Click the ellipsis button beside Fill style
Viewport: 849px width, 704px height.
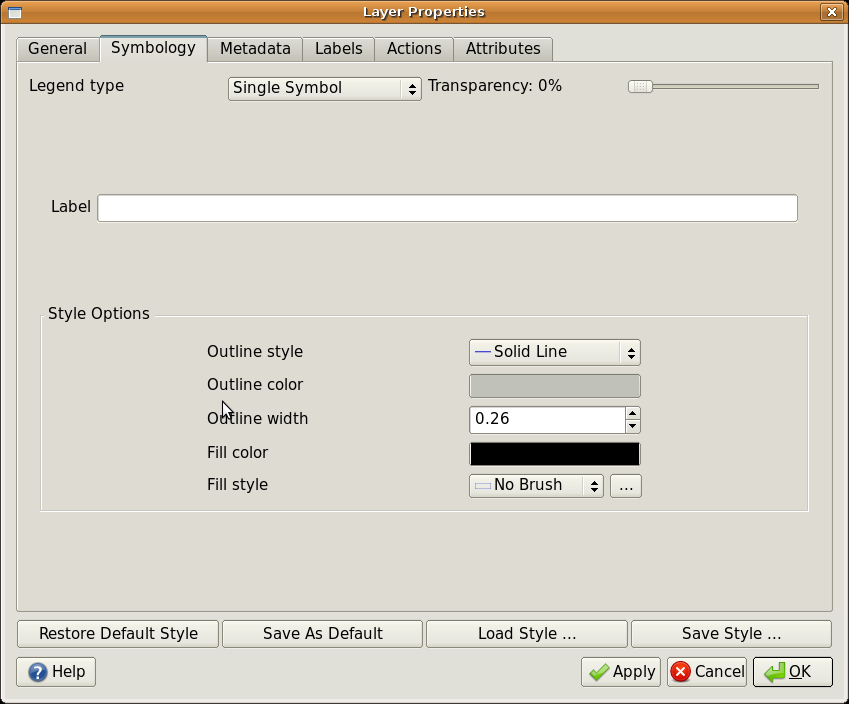pyautogui.click(x=626, y=486)
